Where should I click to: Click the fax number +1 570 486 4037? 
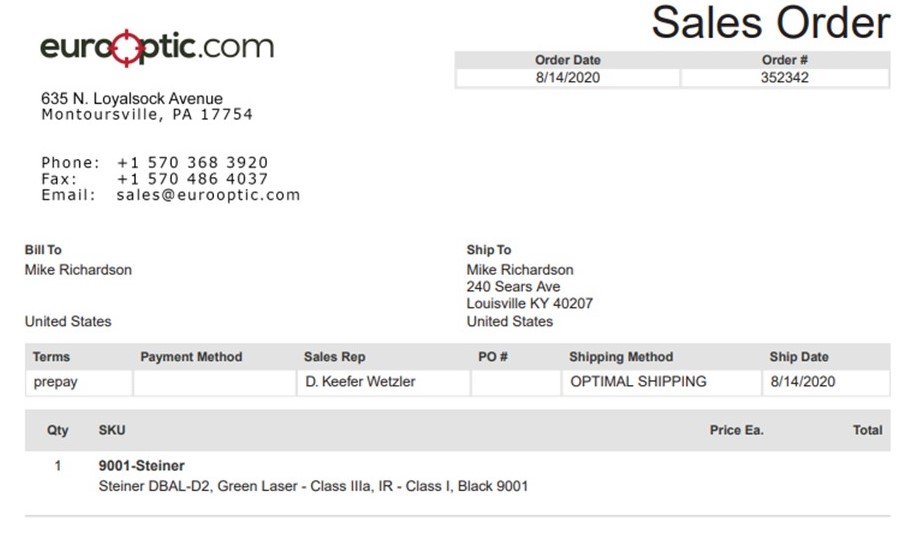click(x=192, y=178)
